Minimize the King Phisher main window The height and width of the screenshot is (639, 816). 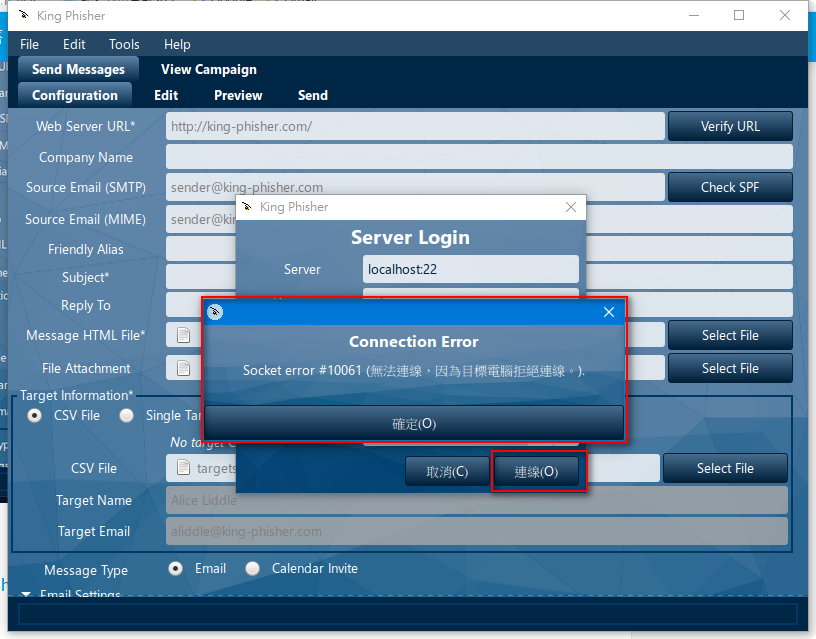tap(694, 15)
